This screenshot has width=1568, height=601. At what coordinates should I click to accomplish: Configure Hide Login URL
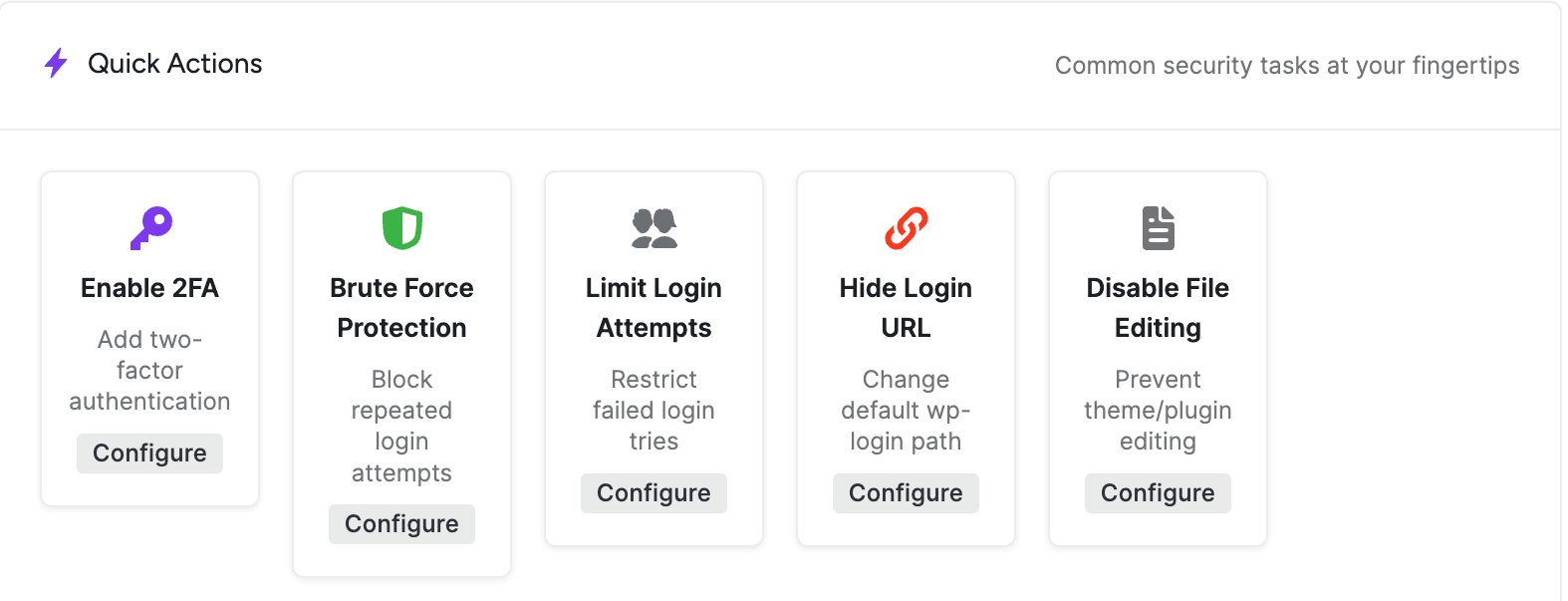[906, 493]
